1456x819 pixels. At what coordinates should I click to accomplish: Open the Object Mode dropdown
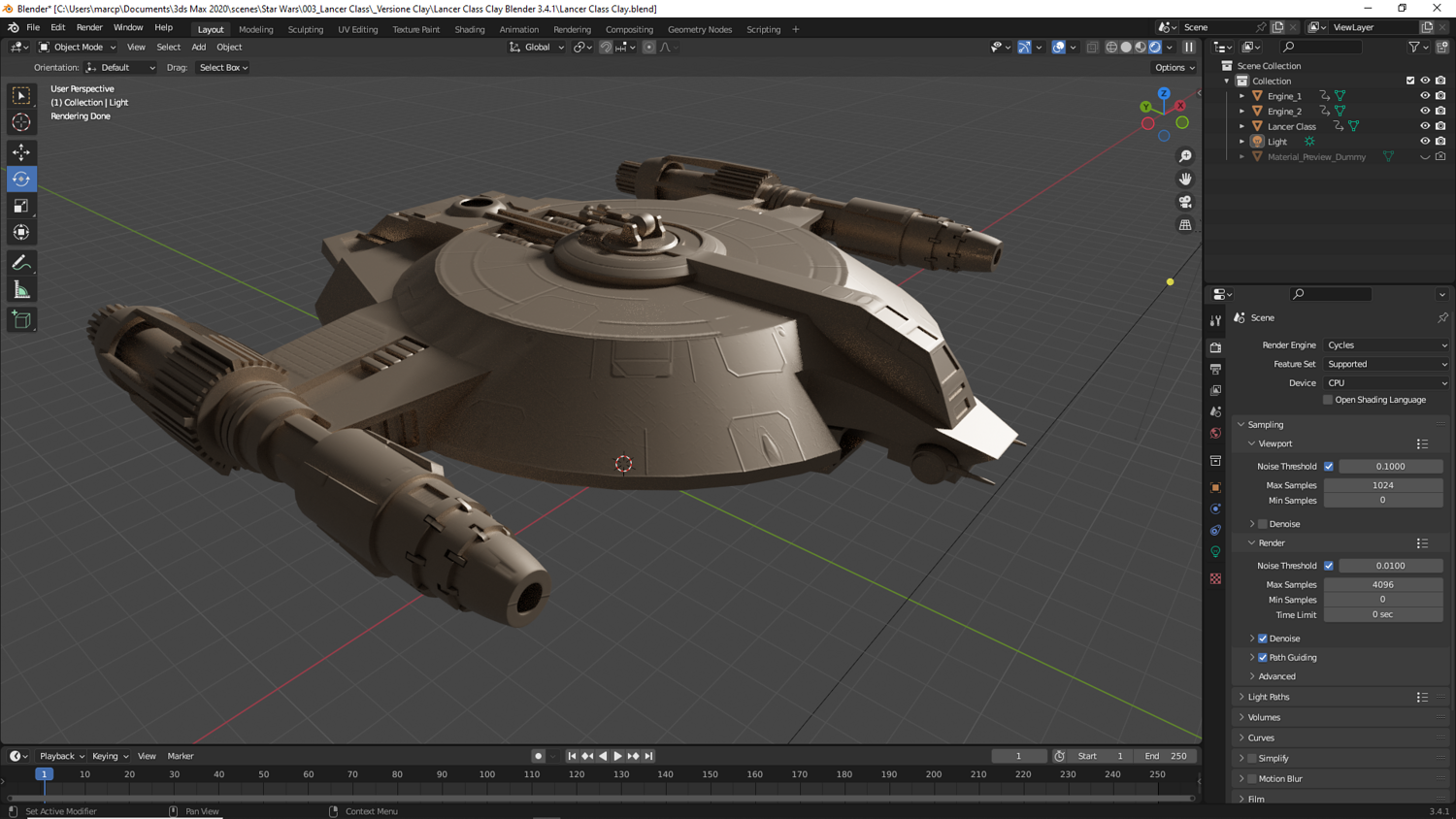point(78,47)
